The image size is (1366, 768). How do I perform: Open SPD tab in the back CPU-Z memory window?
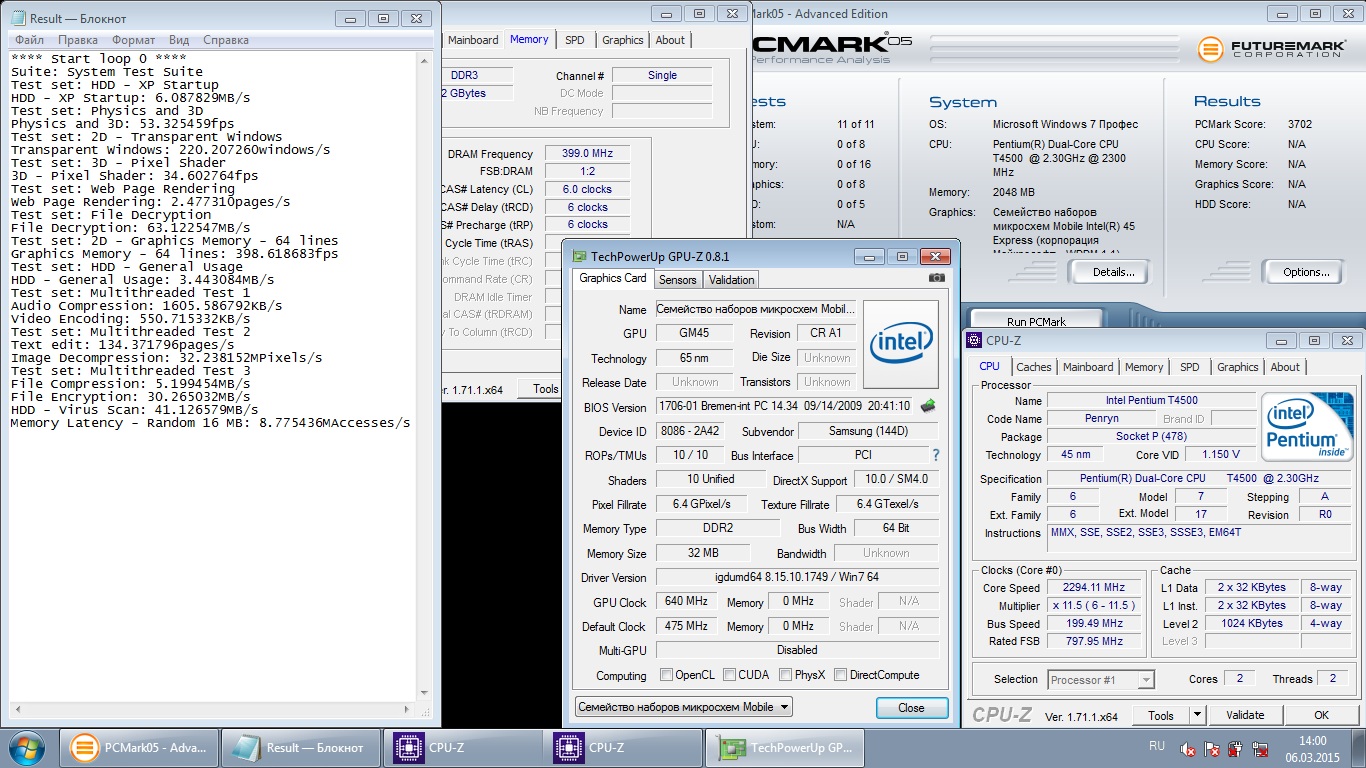click(575, 40)
